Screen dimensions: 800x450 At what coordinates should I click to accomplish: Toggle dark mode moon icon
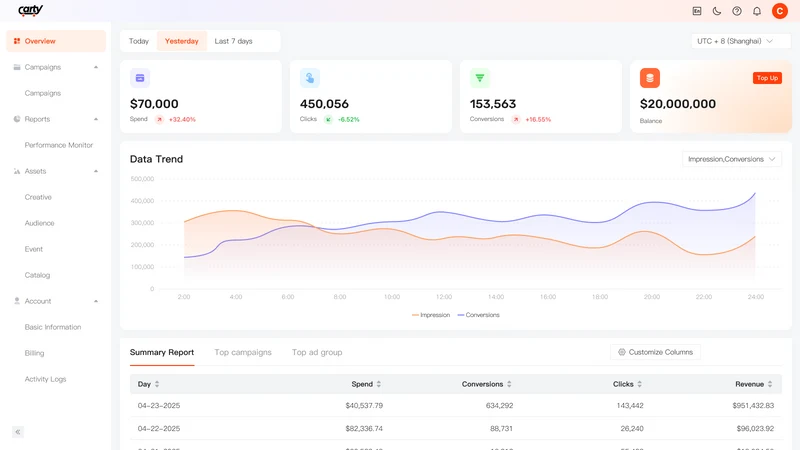coord(717,11)
